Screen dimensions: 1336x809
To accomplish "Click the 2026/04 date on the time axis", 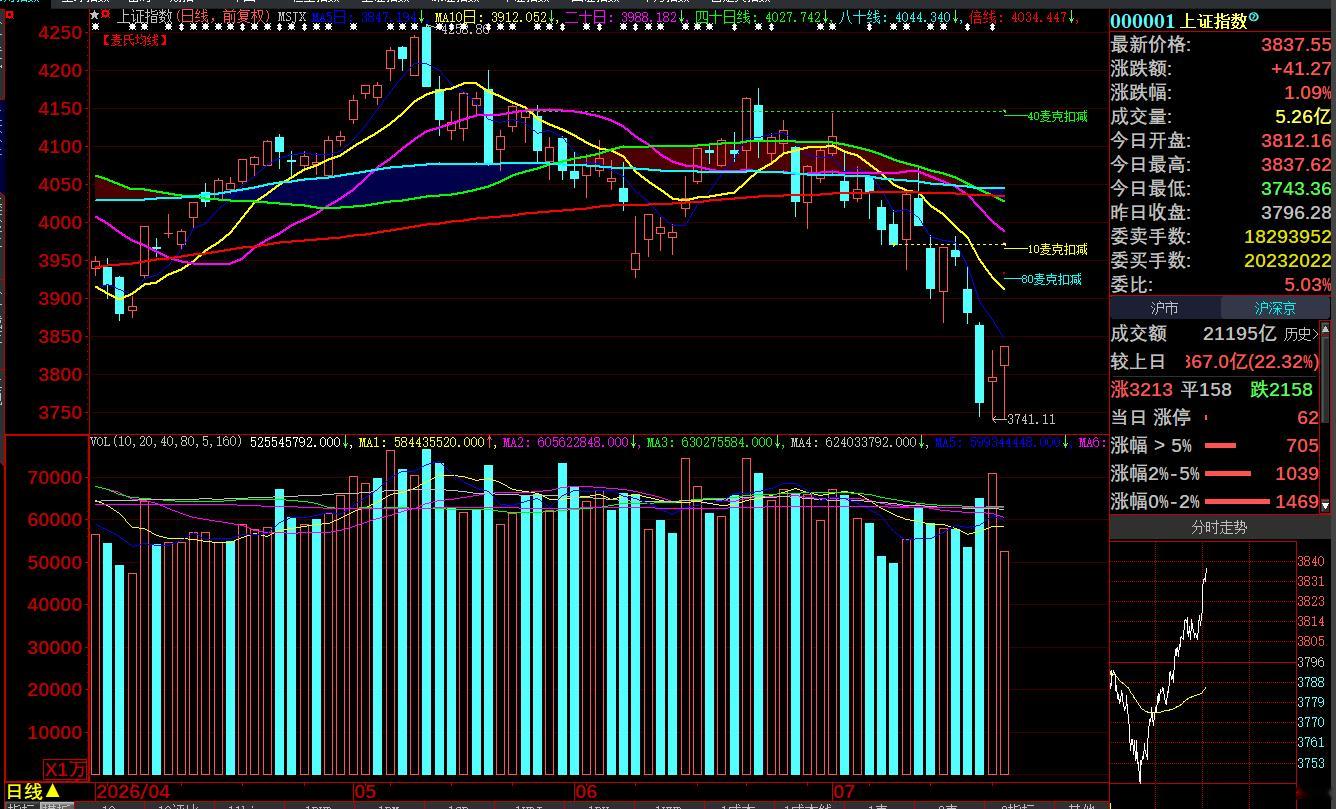I will pyautogui.click(x=133, y=792).
